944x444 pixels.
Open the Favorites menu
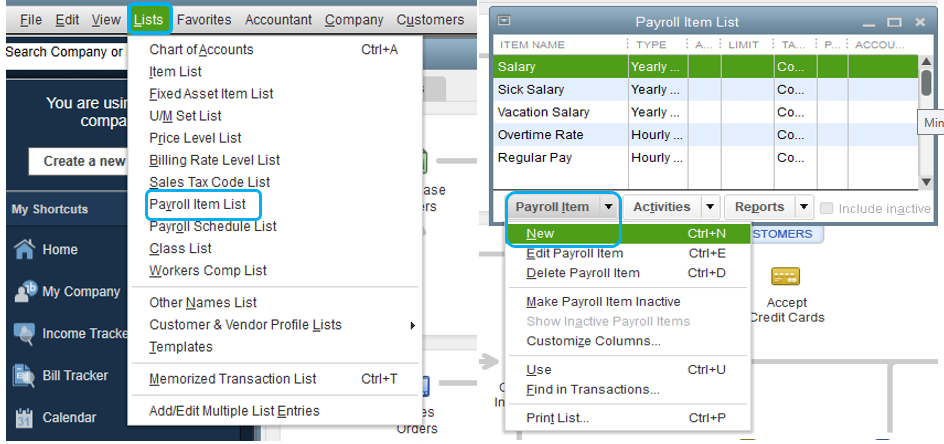204,19
